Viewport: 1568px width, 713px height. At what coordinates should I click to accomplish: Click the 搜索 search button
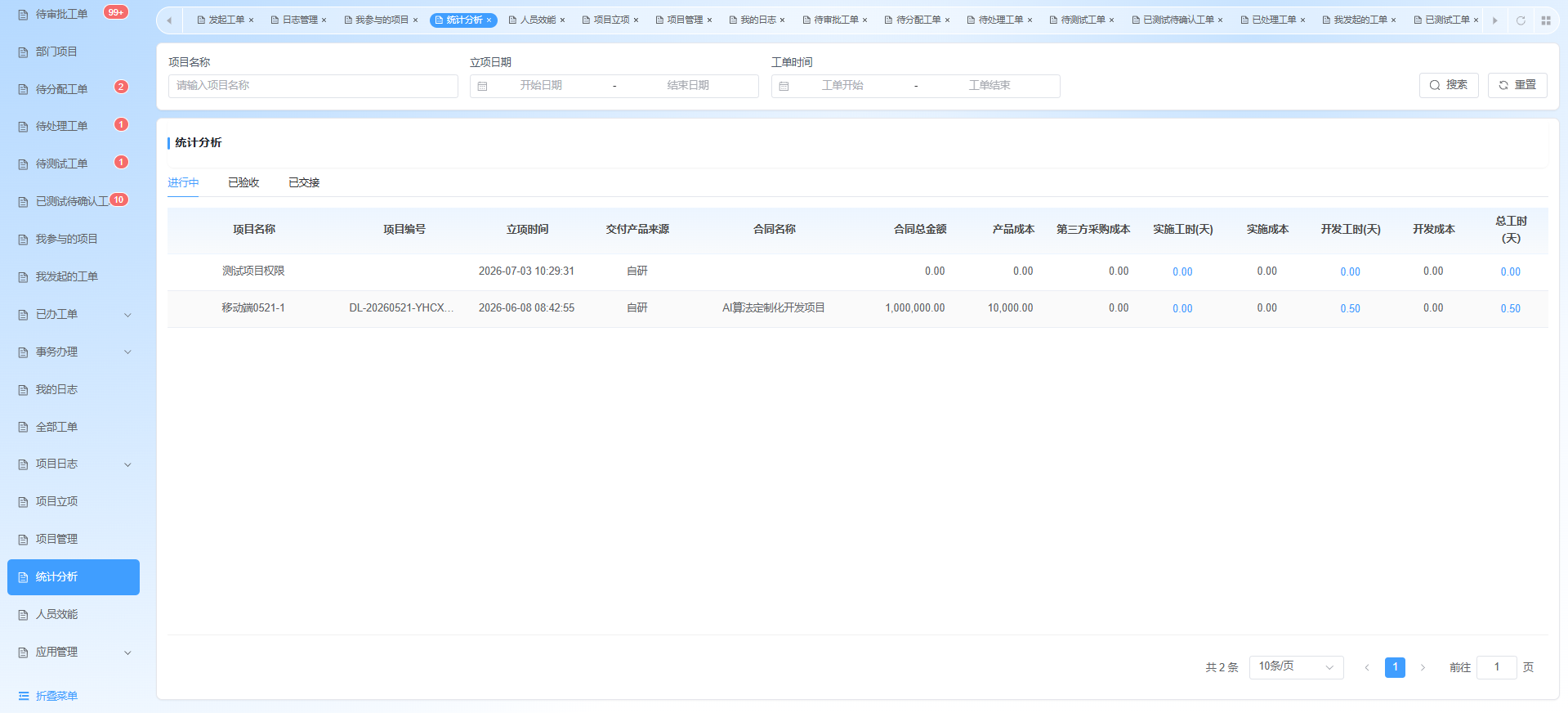[x=1449, y=85]
